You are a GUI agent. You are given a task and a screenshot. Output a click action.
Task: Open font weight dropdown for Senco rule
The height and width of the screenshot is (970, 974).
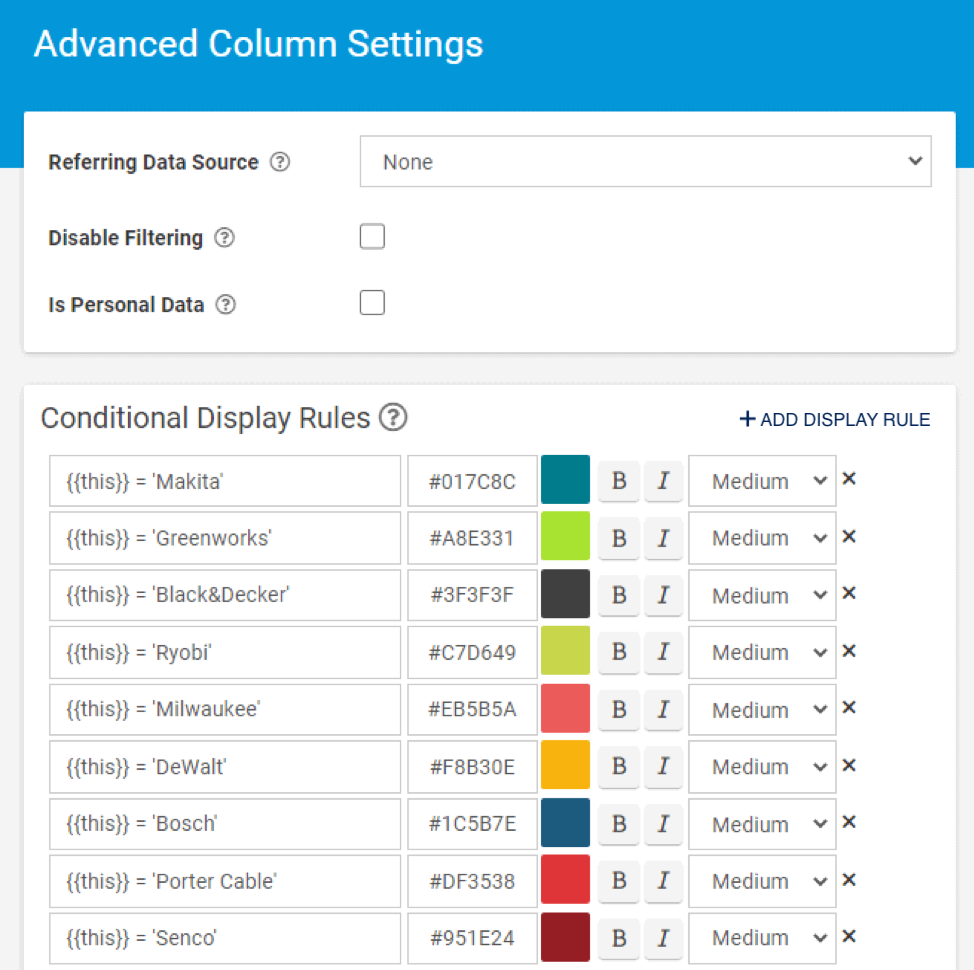762,938
